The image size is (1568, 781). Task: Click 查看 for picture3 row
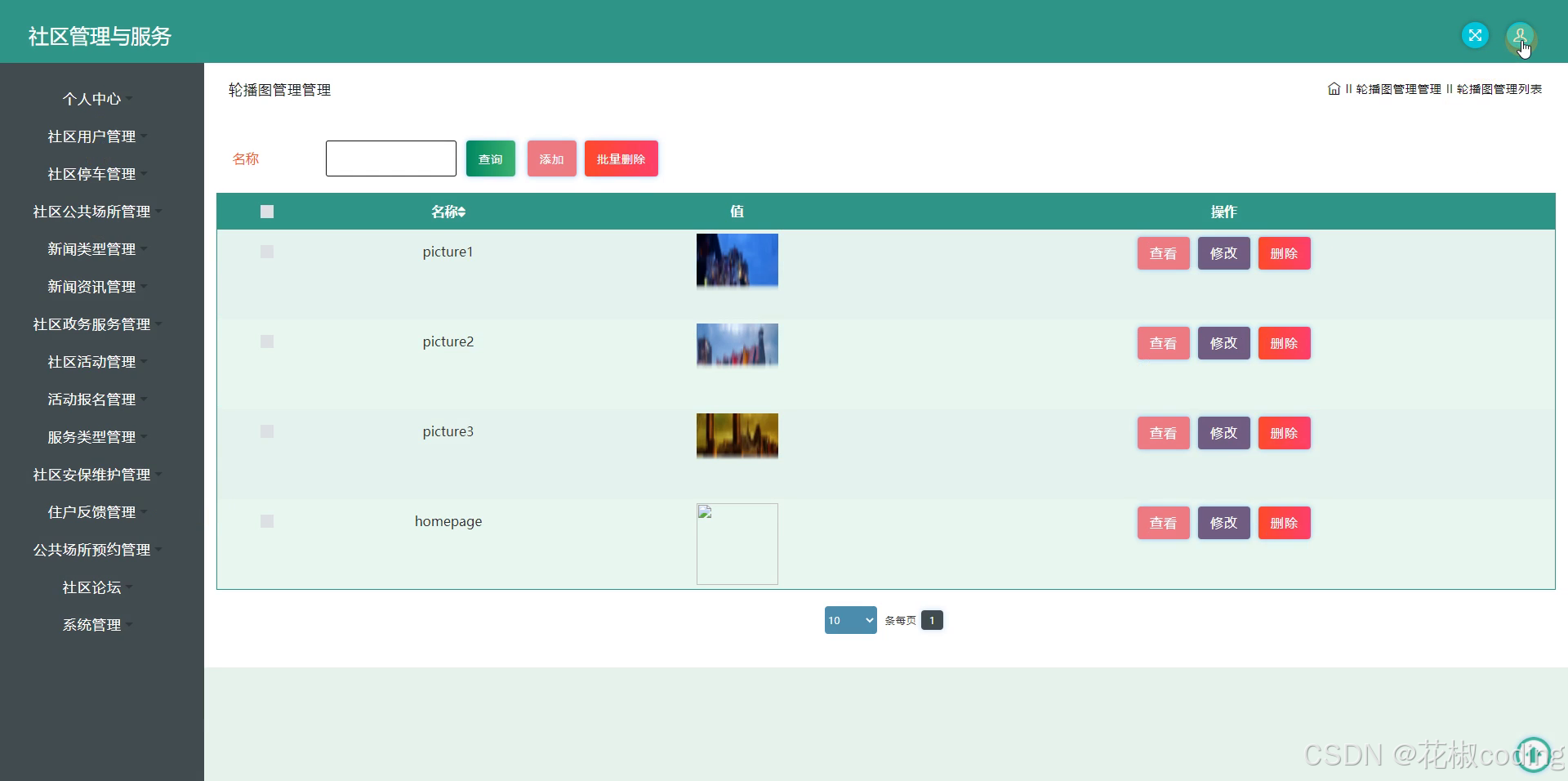pyautogui.click(x=1163, y=433)
